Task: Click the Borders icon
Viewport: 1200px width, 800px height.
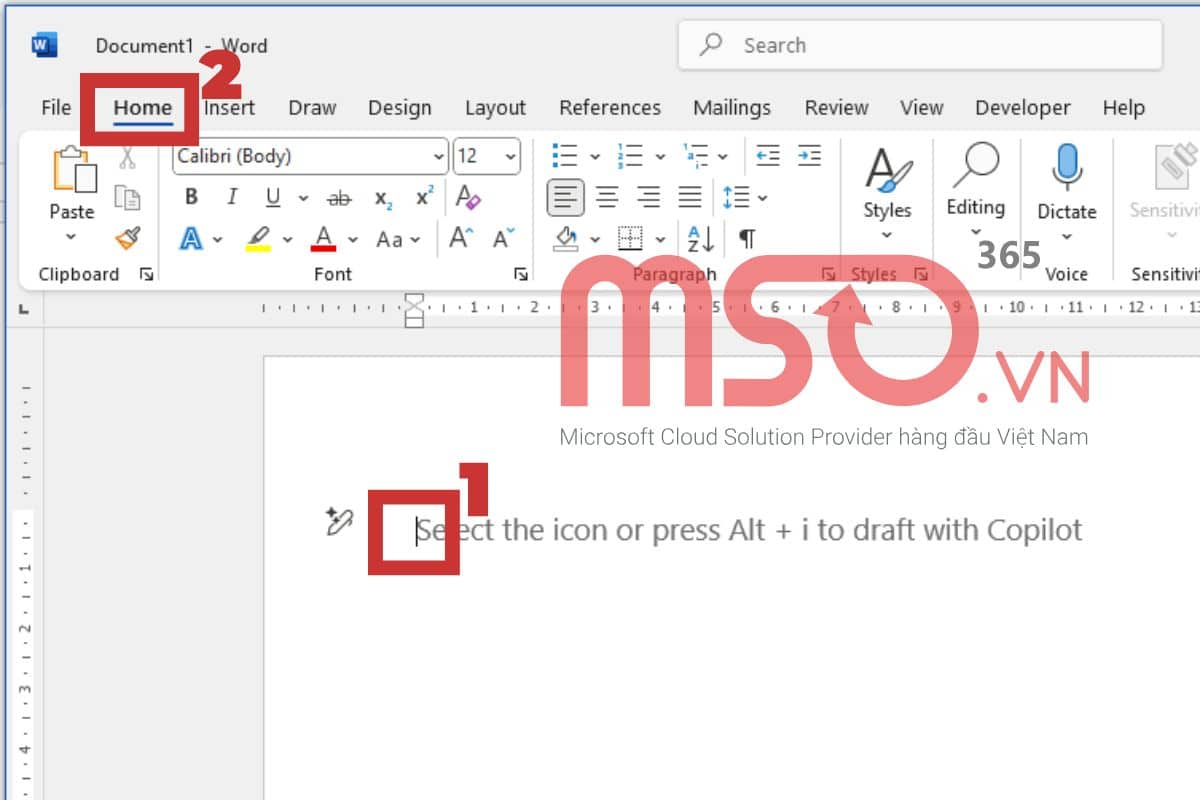Action: coord(630,239)
